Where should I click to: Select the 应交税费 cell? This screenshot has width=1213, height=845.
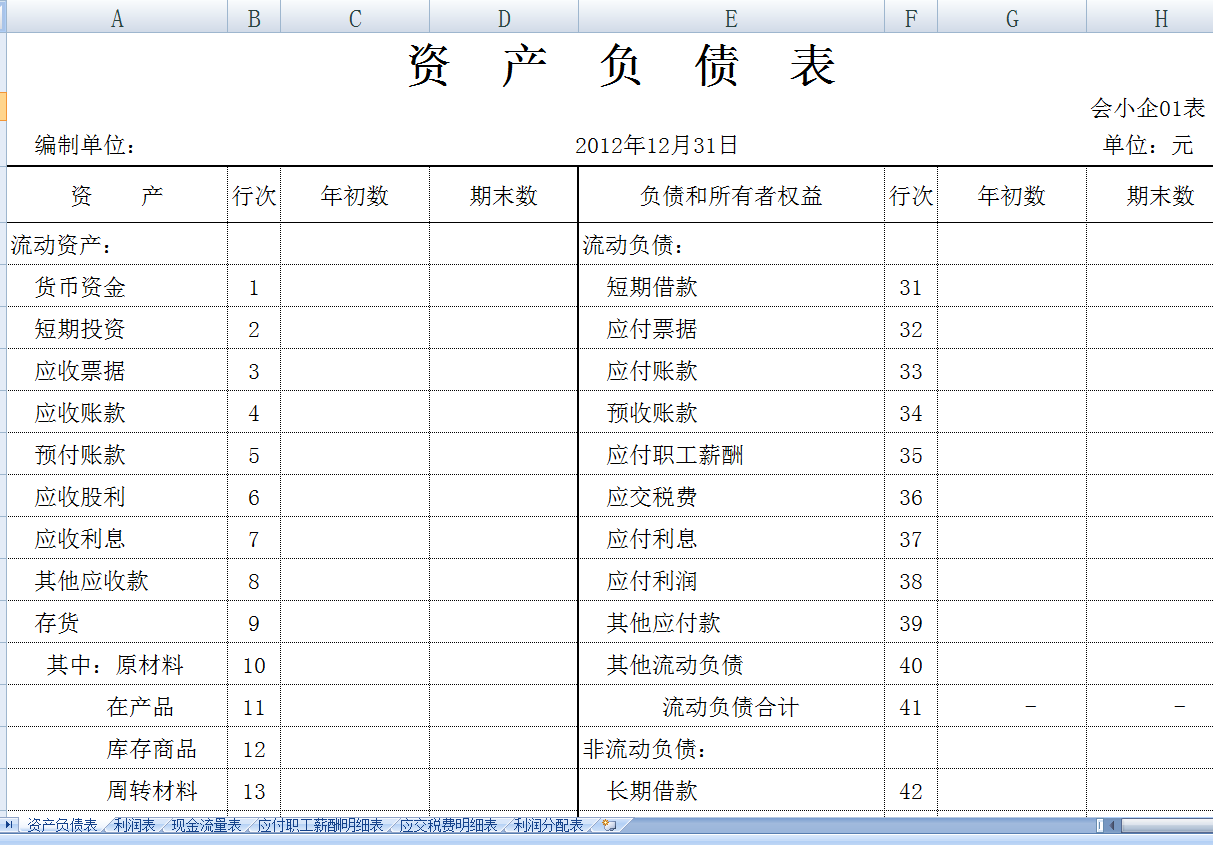[731, 498]
